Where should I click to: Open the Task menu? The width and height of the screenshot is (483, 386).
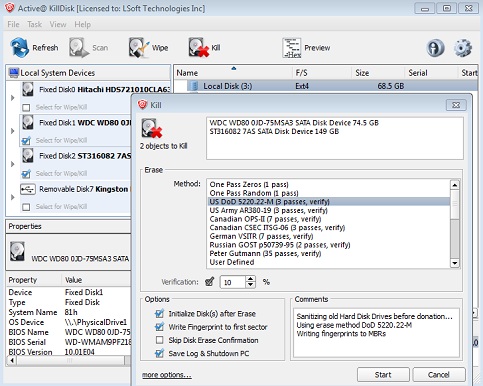pyautogui.click(x=35, y=24)
